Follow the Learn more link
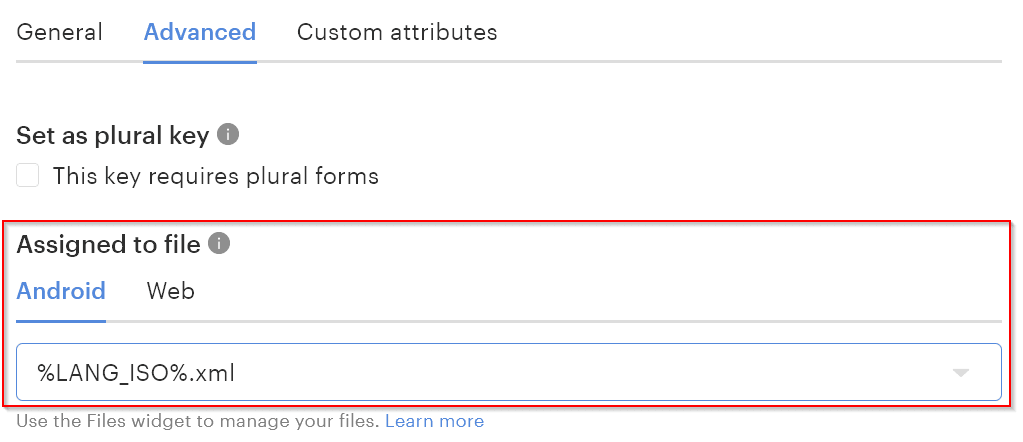This screenshot has height=442, width=1023. click(434, 421)
